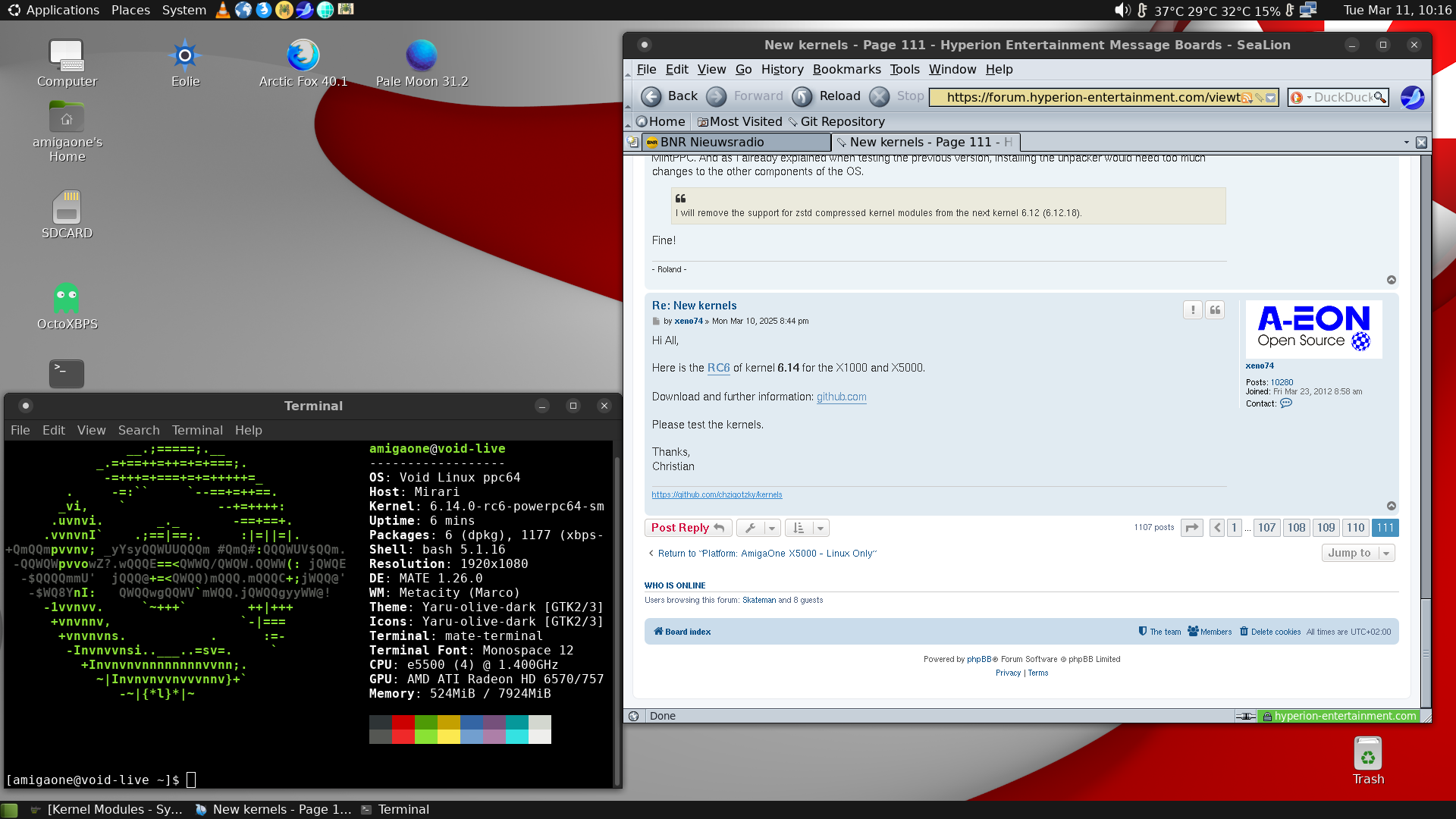
Task: Open the list-all-tabs dropdown arrow in tab bar
Action: (x=1407, y=142)
